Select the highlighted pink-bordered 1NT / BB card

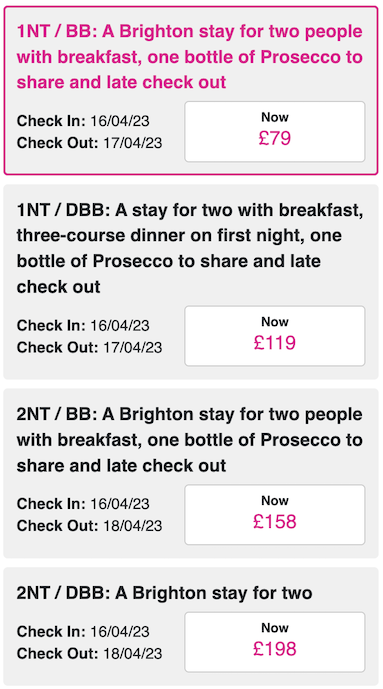pyautogui.click(x=191, y=90)
